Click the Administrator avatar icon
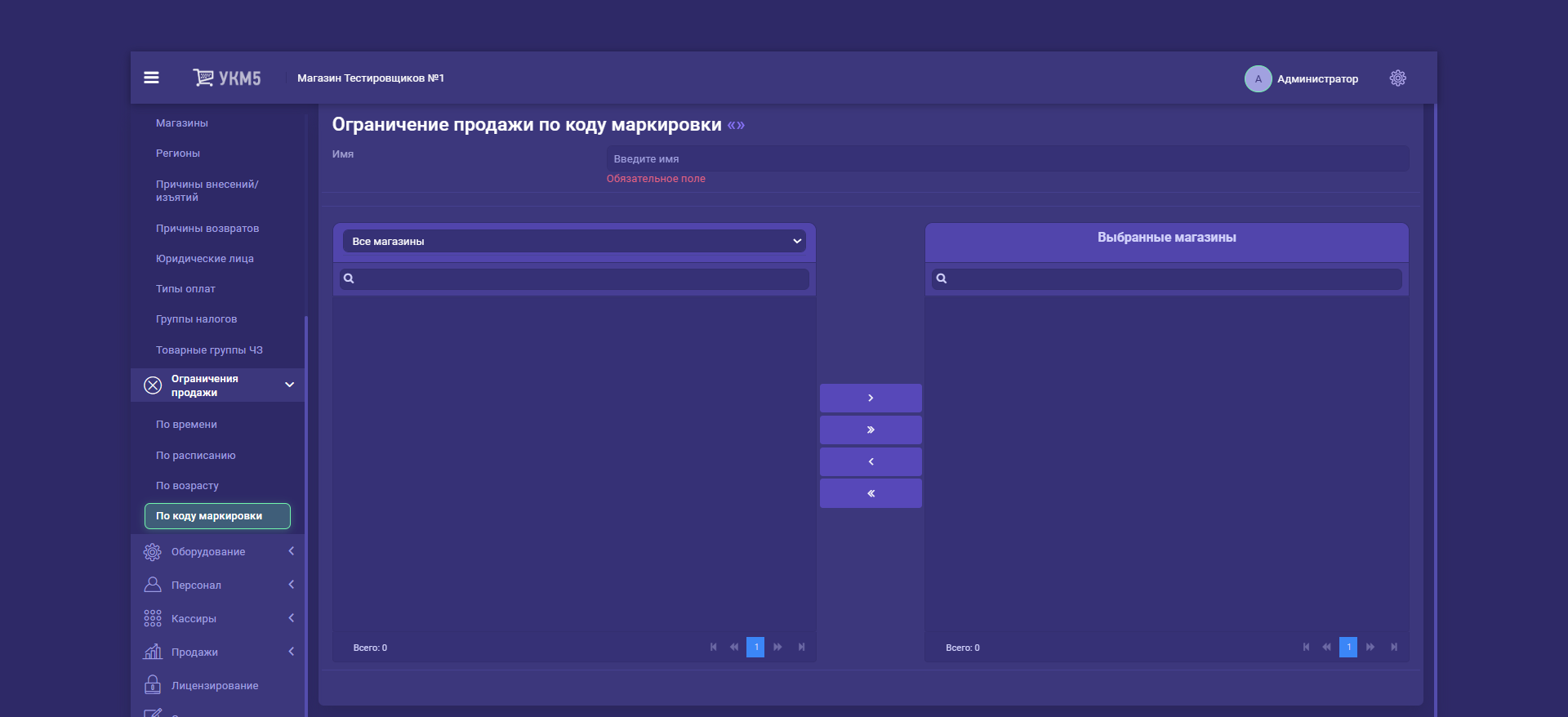The height and width of the screenshot is (717, 1568). click(x=1258, y=78)
